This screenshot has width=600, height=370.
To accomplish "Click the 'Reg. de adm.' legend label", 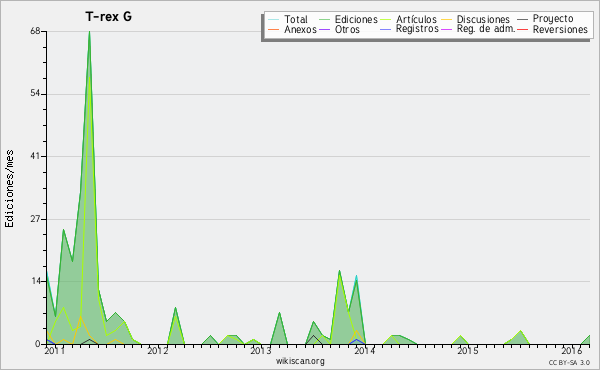I will 486,29.
